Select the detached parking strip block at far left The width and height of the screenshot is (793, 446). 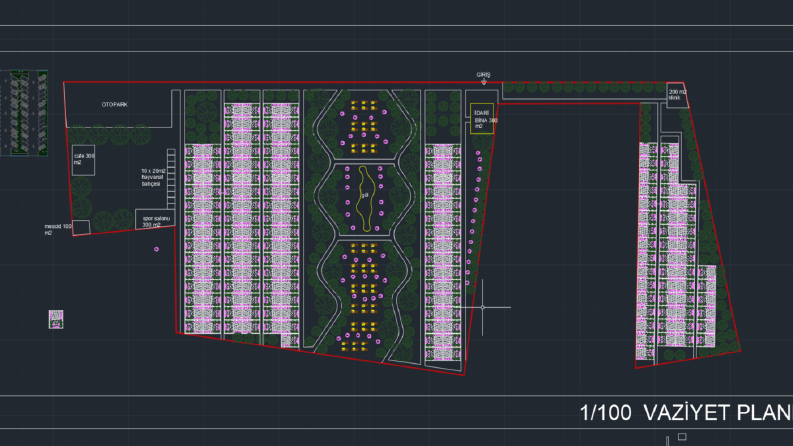24,113
